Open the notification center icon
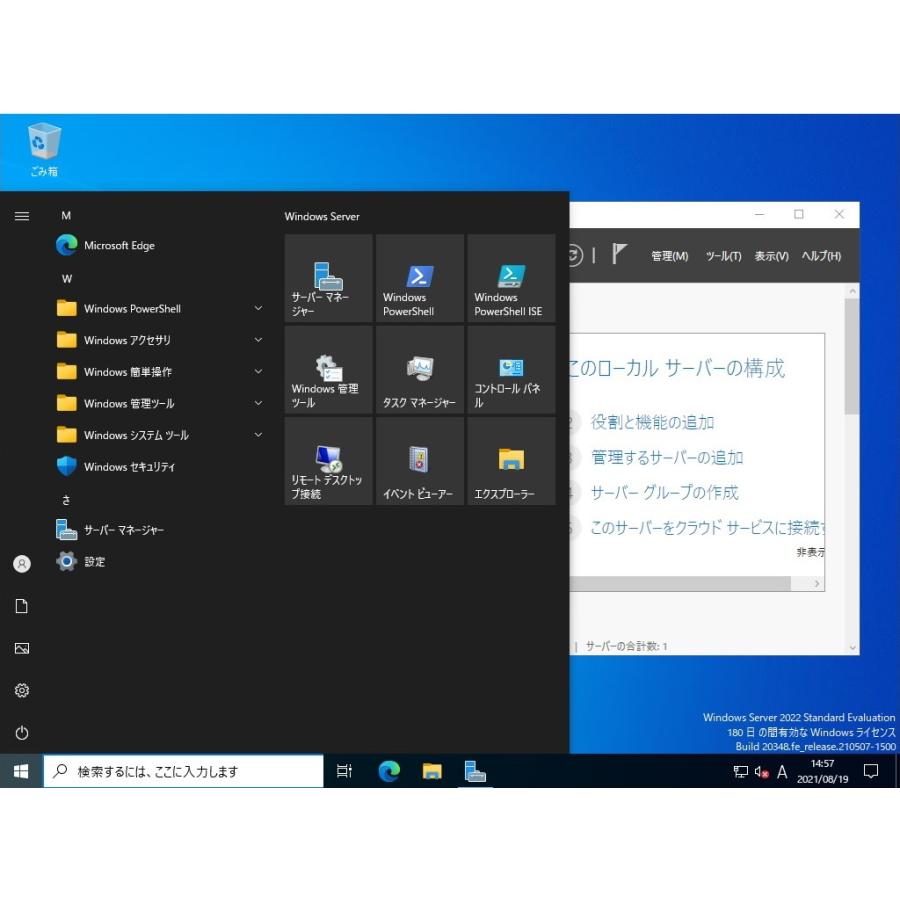 click(871, 771)
